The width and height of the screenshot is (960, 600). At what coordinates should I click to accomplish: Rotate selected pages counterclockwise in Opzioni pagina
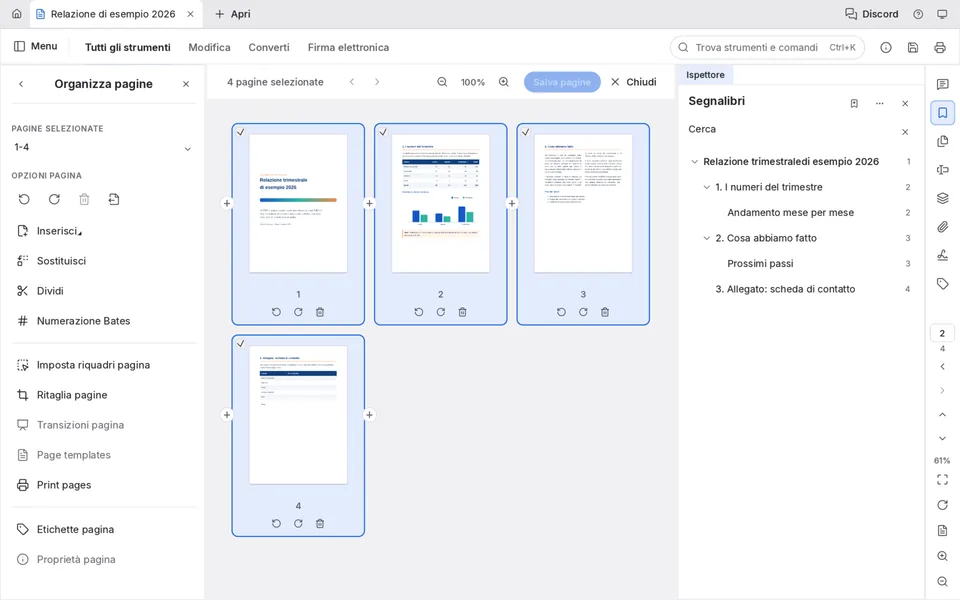[24, 199]
